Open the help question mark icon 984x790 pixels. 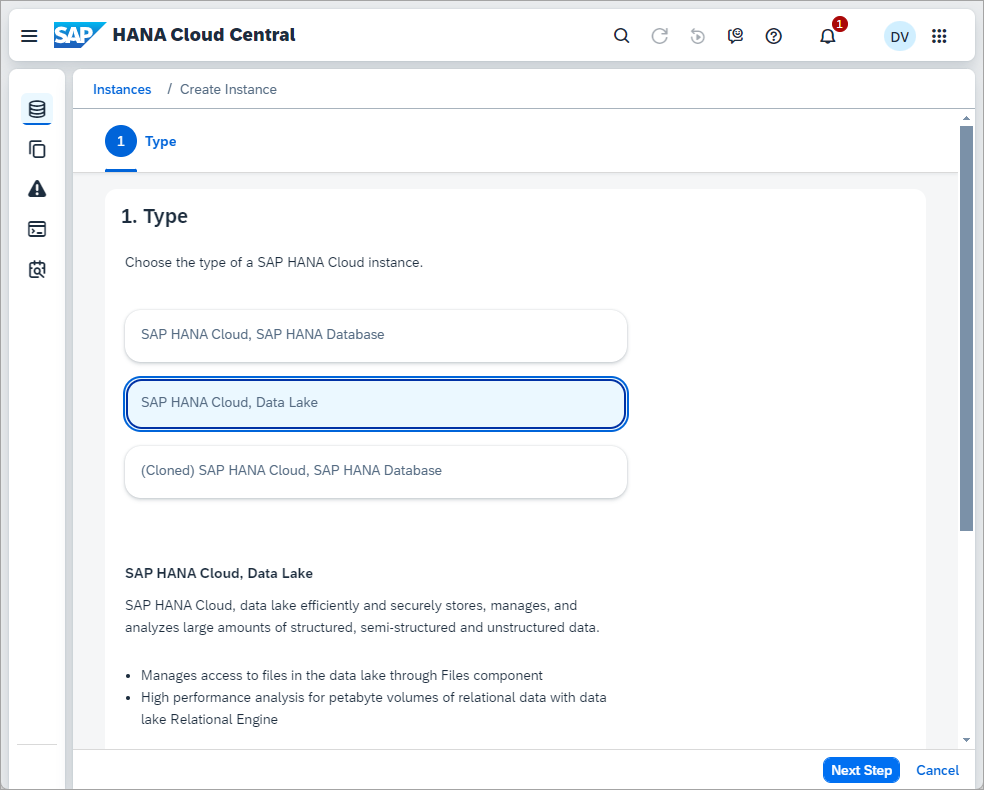(774, 36)
